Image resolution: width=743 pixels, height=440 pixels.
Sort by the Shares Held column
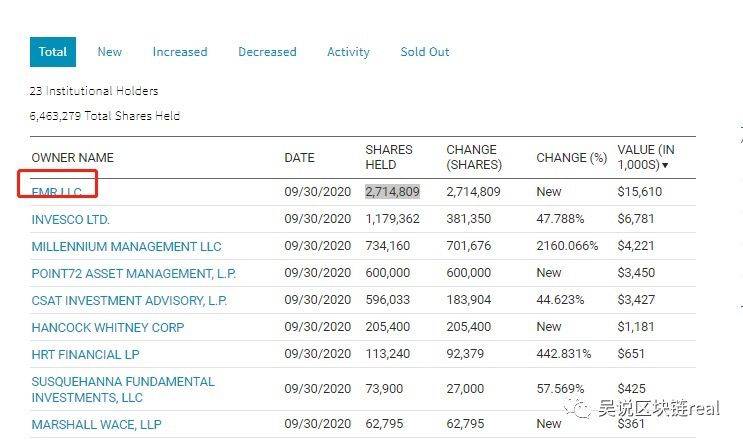click(x=389, y=157)
